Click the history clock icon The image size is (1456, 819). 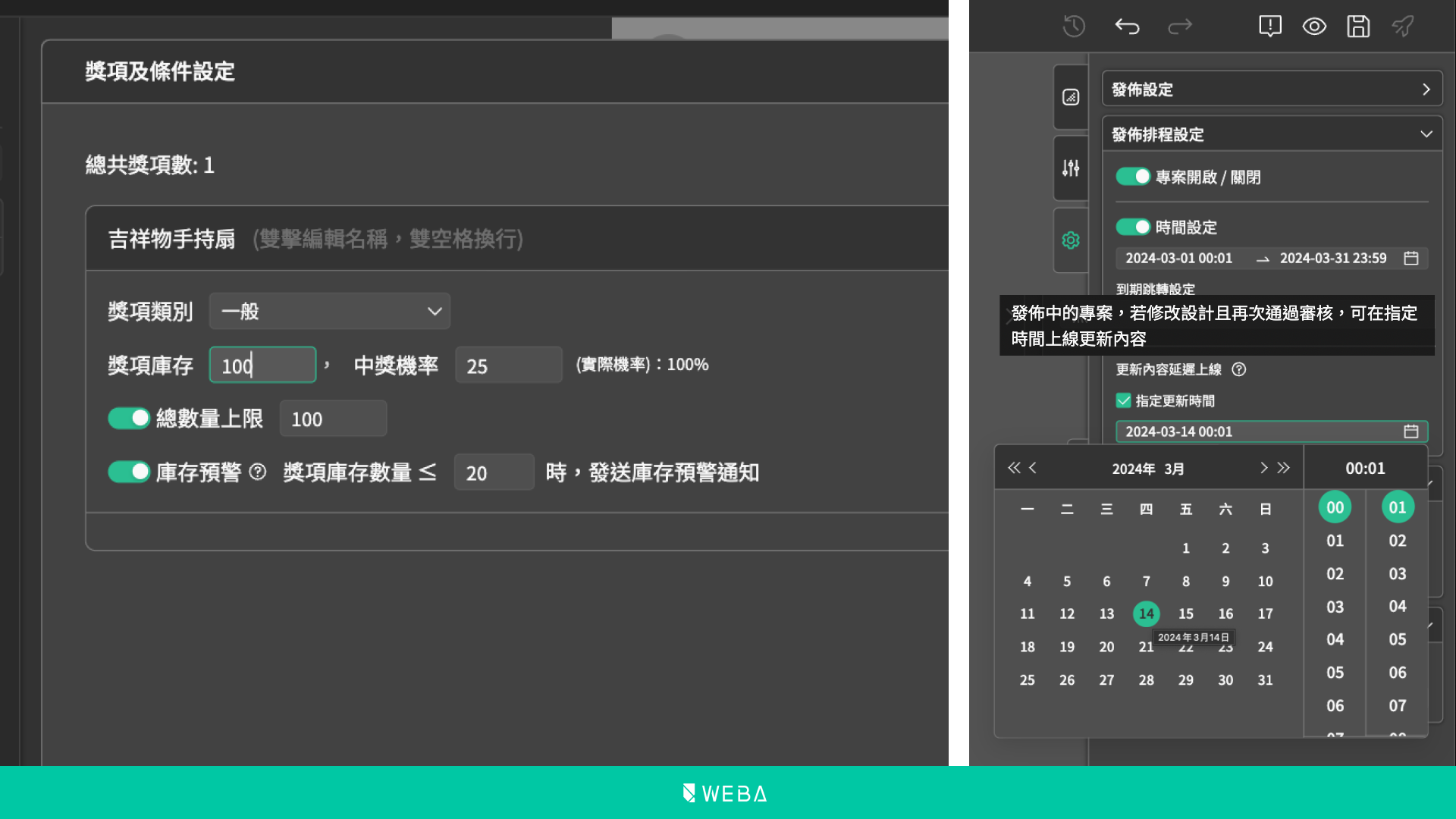pos(1074,27)
